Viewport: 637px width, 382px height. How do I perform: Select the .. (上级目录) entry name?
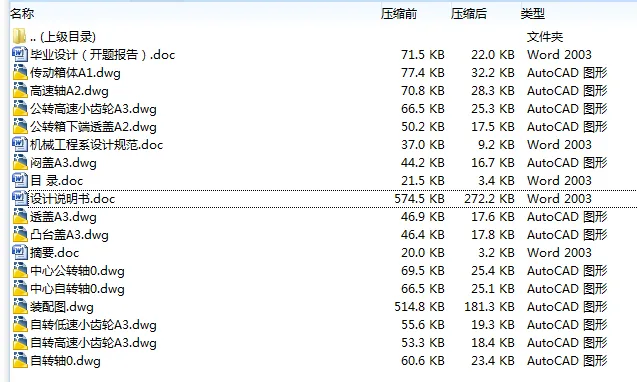tap(63, 37)
